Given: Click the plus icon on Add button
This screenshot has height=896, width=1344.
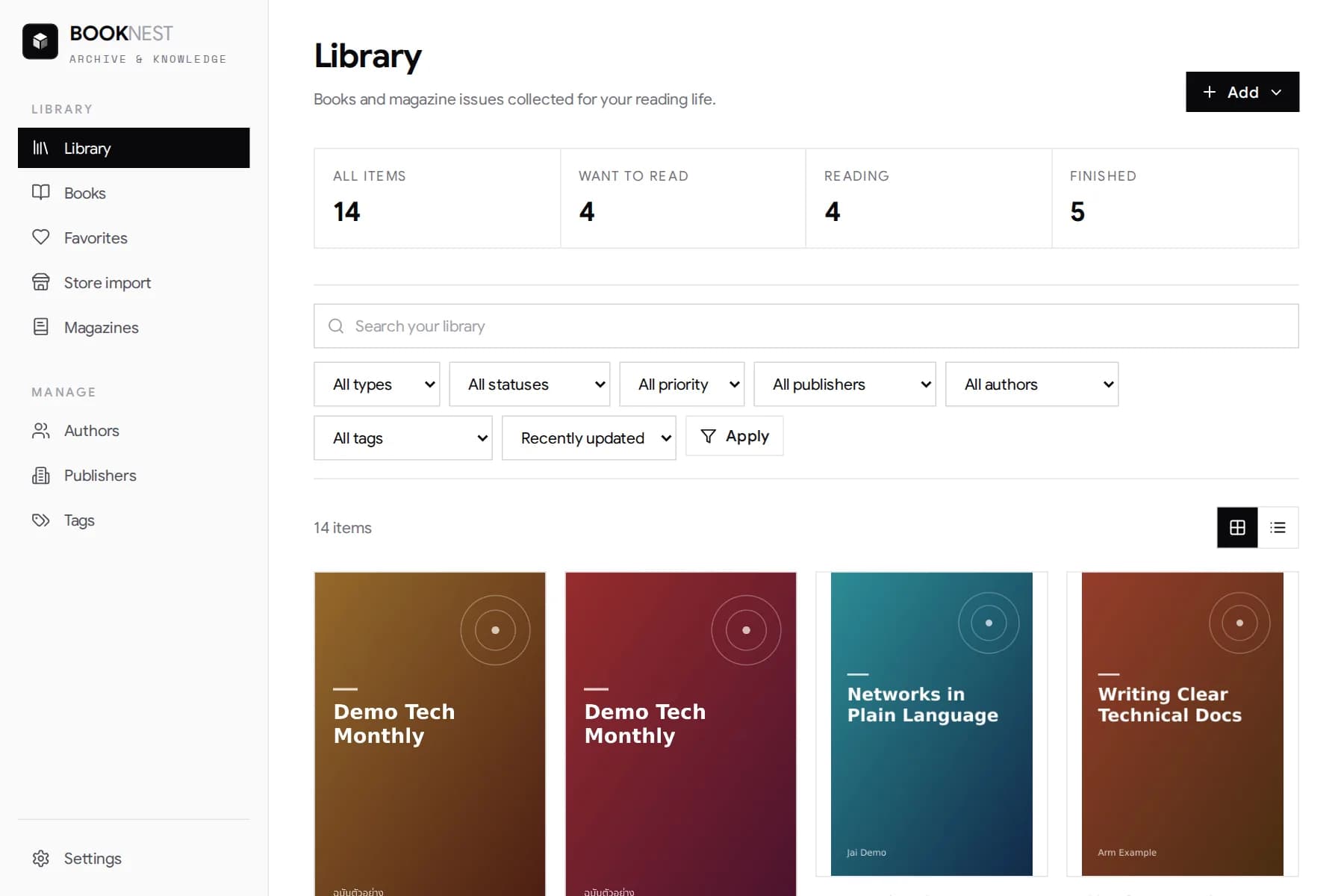Looking at the screenshot, I should [1210, 92].
